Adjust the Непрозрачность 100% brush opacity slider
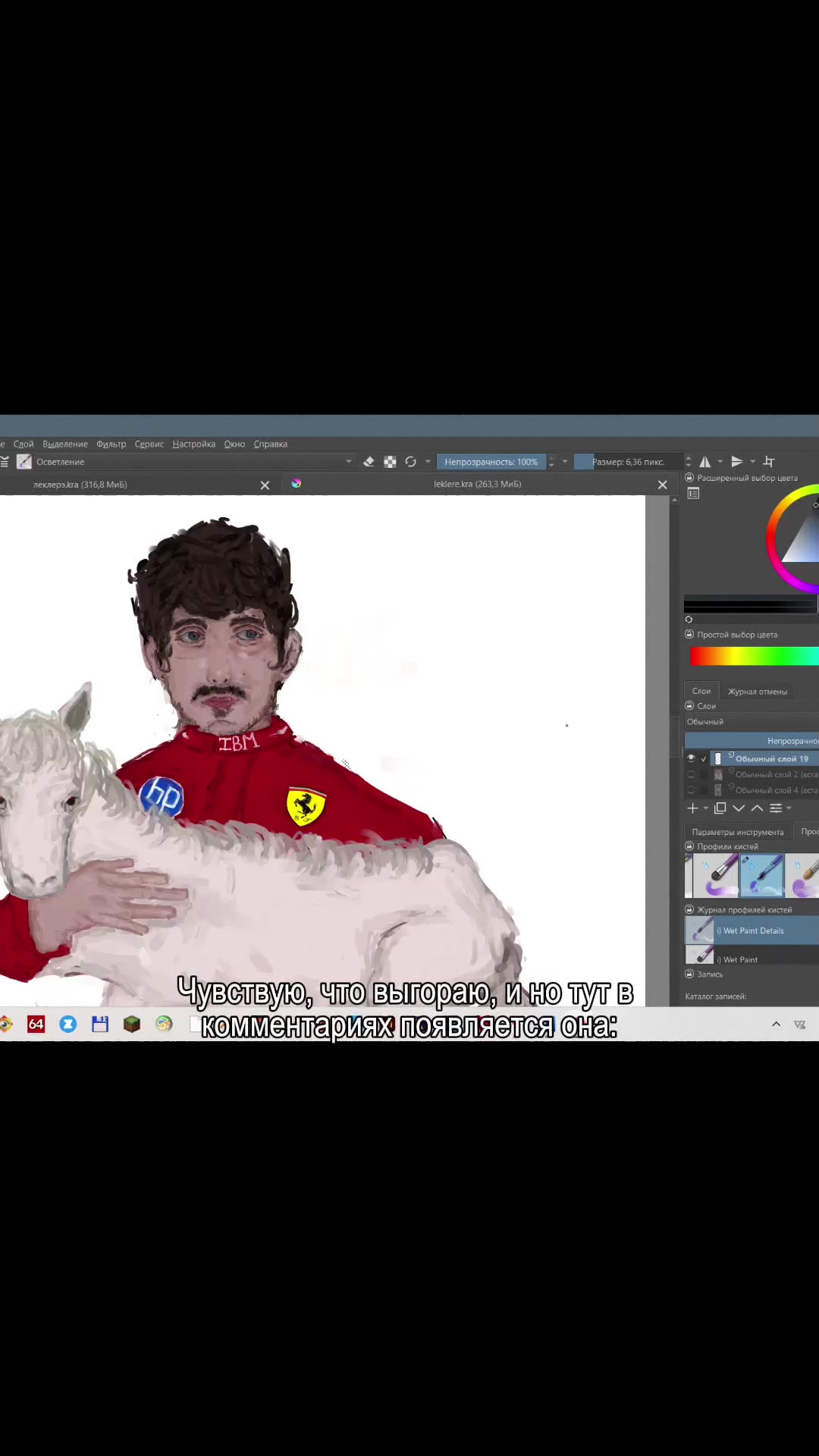 [x=491, y=462]
